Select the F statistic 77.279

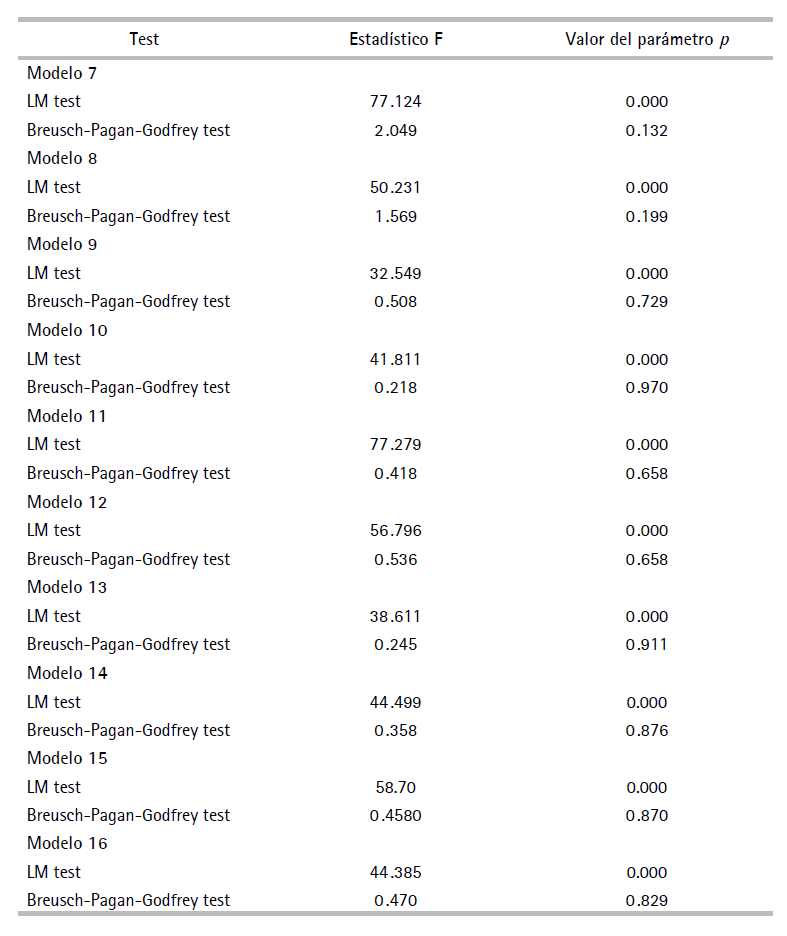(x=396, y=444)
